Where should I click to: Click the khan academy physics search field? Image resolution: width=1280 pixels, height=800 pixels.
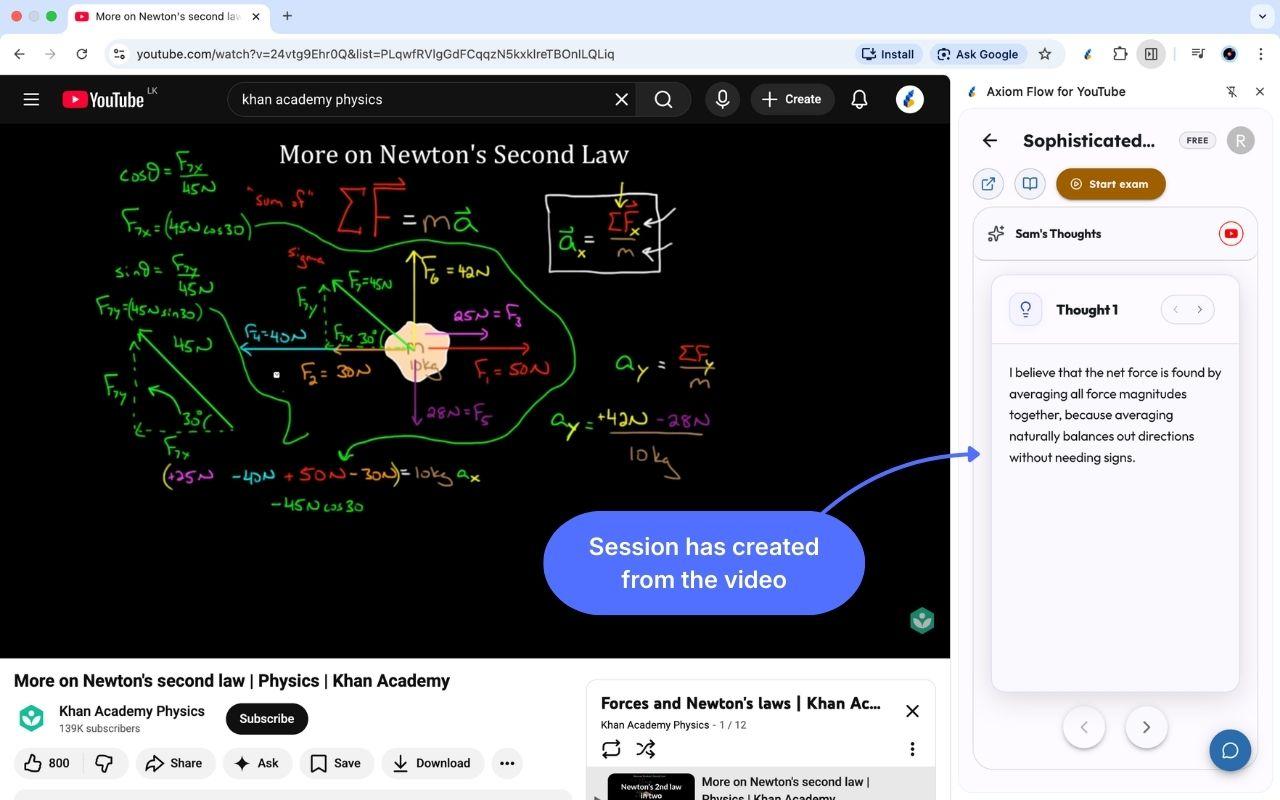[420, 99]
